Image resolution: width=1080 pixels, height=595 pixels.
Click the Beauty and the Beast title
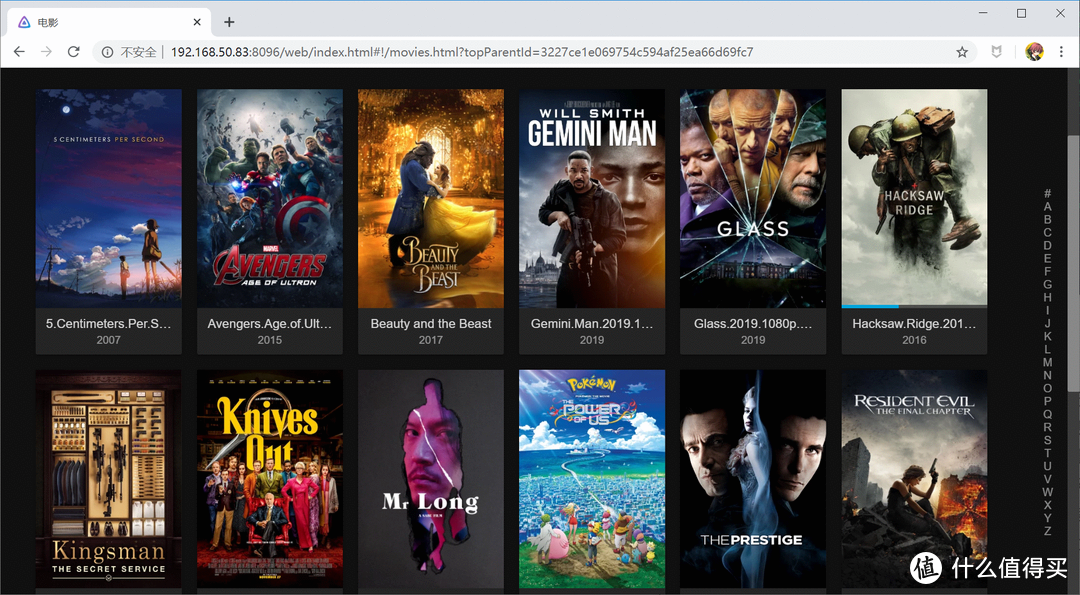pos(431,324)
